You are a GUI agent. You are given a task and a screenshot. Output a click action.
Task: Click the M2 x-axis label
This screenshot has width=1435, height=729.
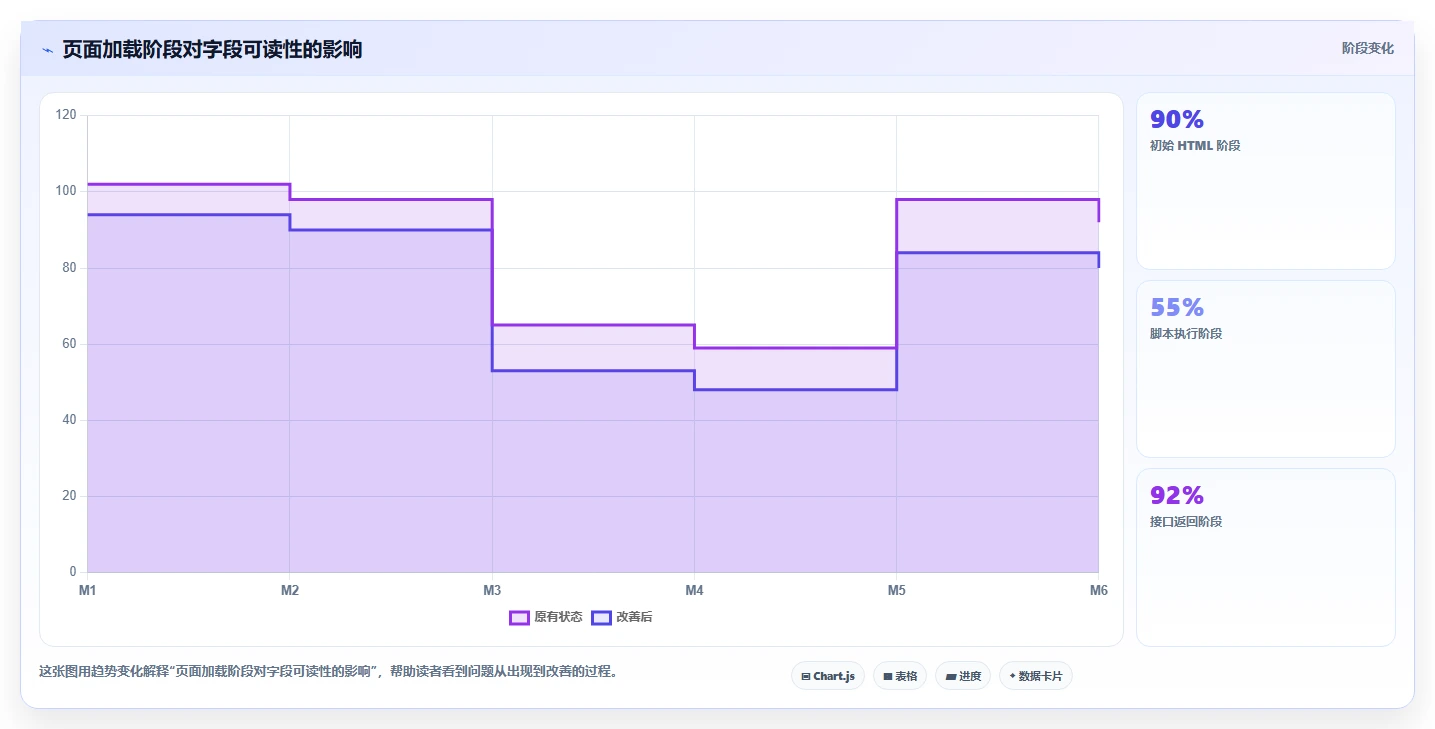pyautogui.click(x=290, y=591)
